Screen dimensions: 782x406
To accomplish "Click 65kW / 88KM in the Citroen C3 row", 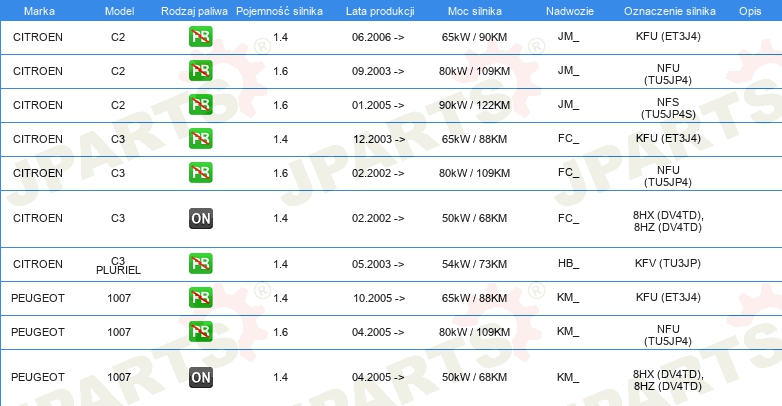I will [x=474, y=139].
